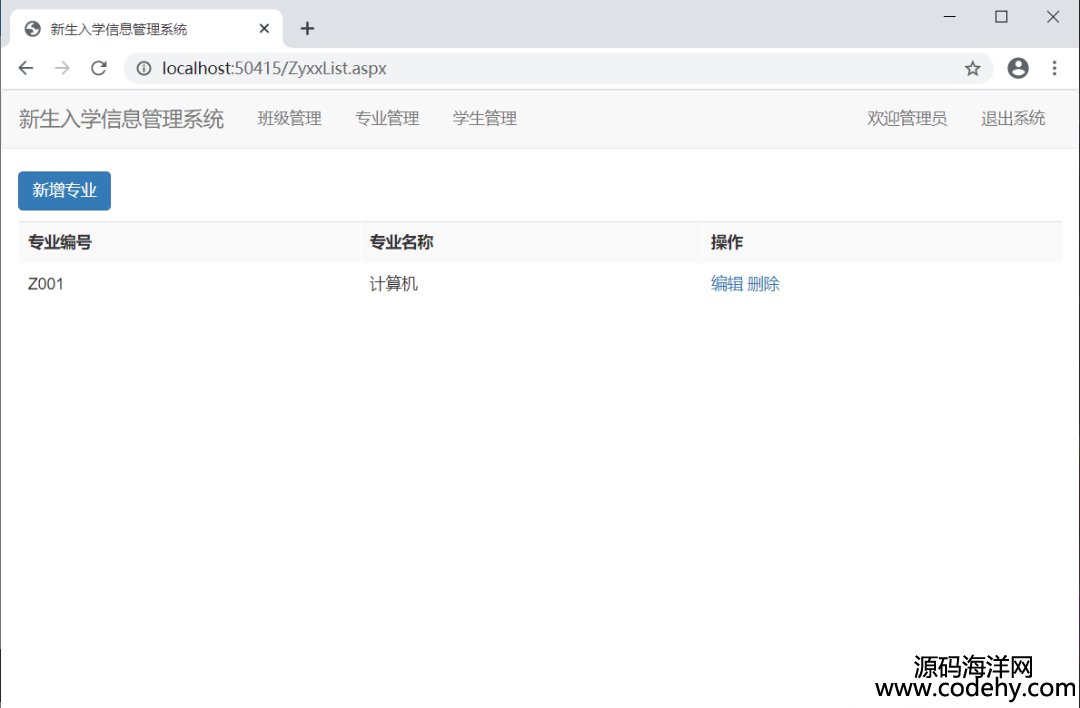Select the 新生入学信息管理系统 browser tab

point(130,28)
